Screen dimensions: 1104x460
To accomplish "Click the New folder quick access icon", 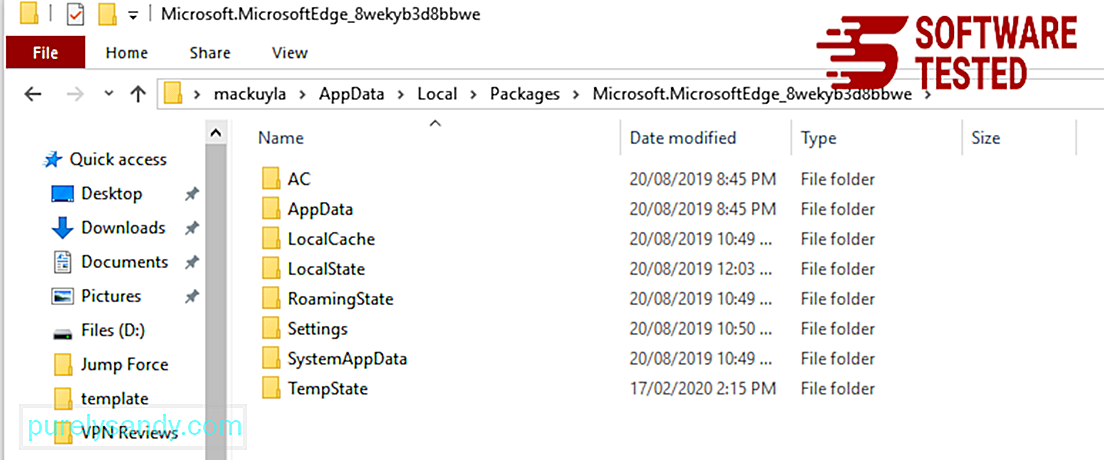I will point(107,14).
